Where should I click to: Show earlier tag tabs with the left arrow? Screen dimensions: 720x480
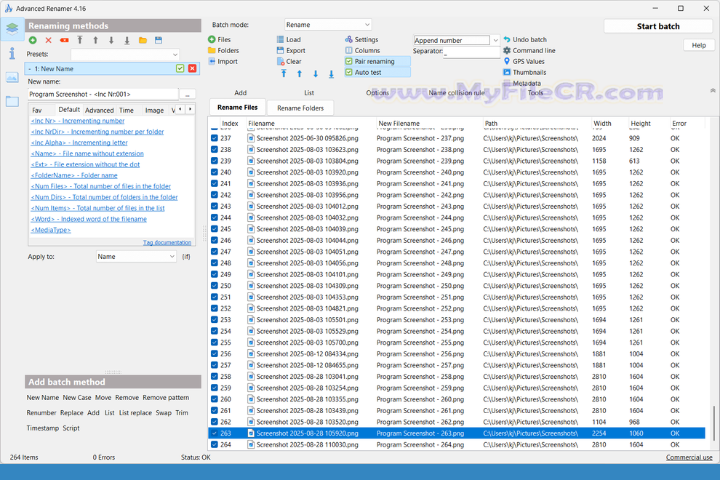[180, 109]
